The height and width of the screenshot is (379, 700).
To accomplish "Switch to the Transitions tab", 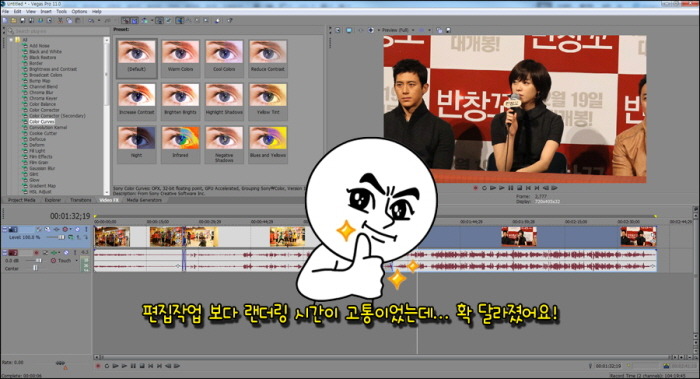I will 80,200.
